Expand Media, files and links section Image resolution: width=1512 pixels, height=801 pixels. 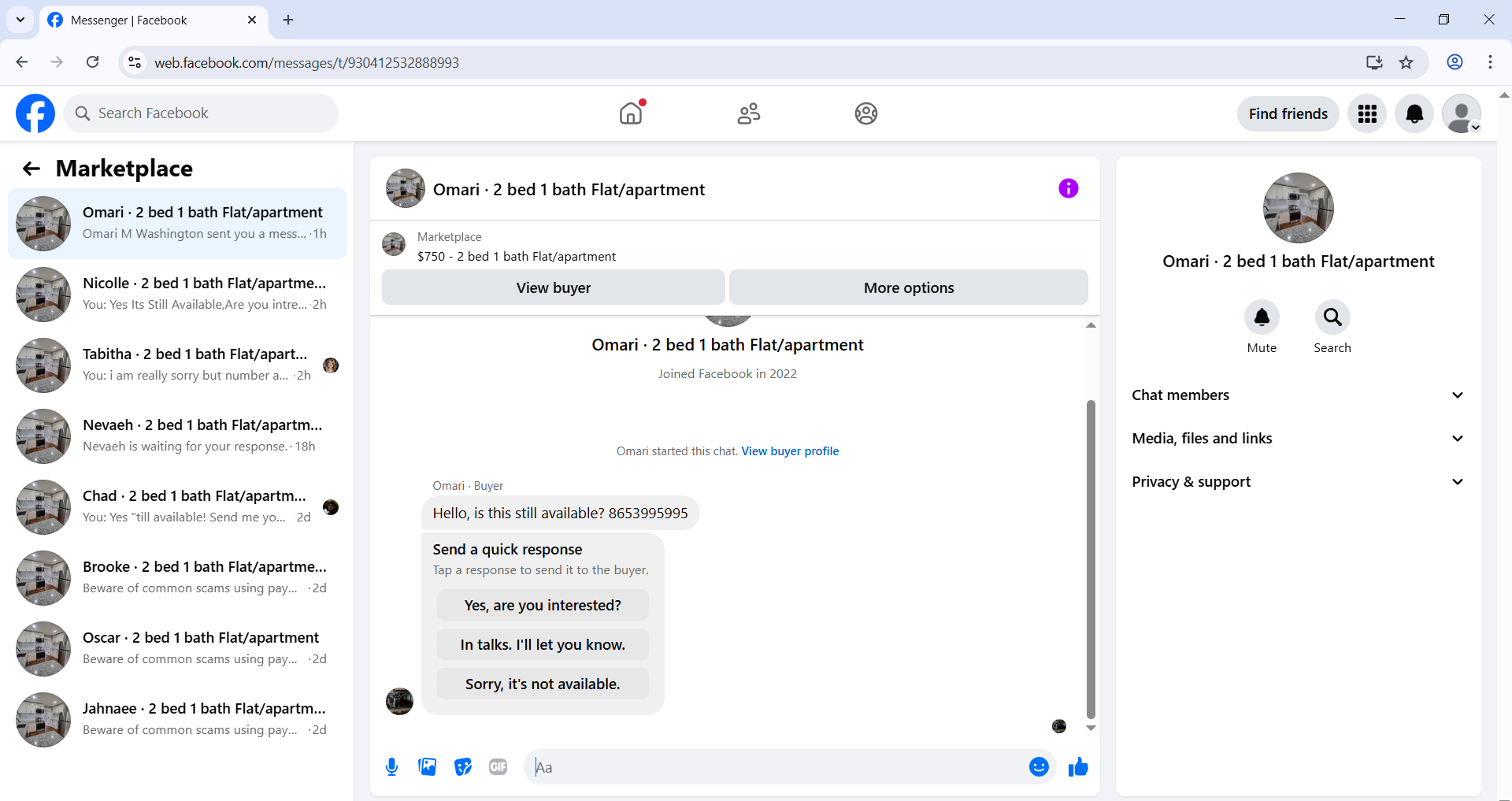click(x=1299, y=439)
